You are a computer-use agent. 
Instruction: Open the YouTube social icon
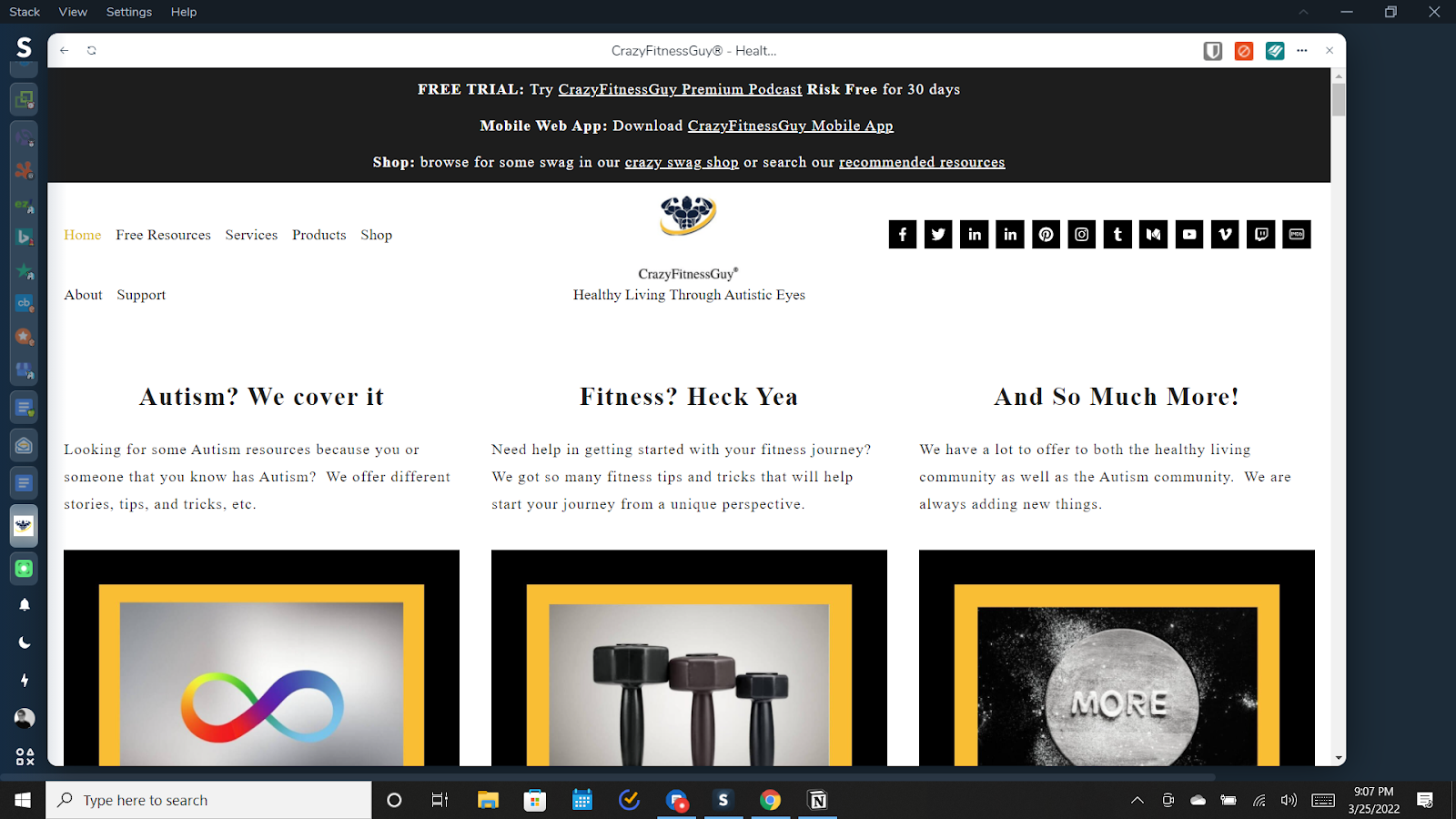click(1189, 235)
